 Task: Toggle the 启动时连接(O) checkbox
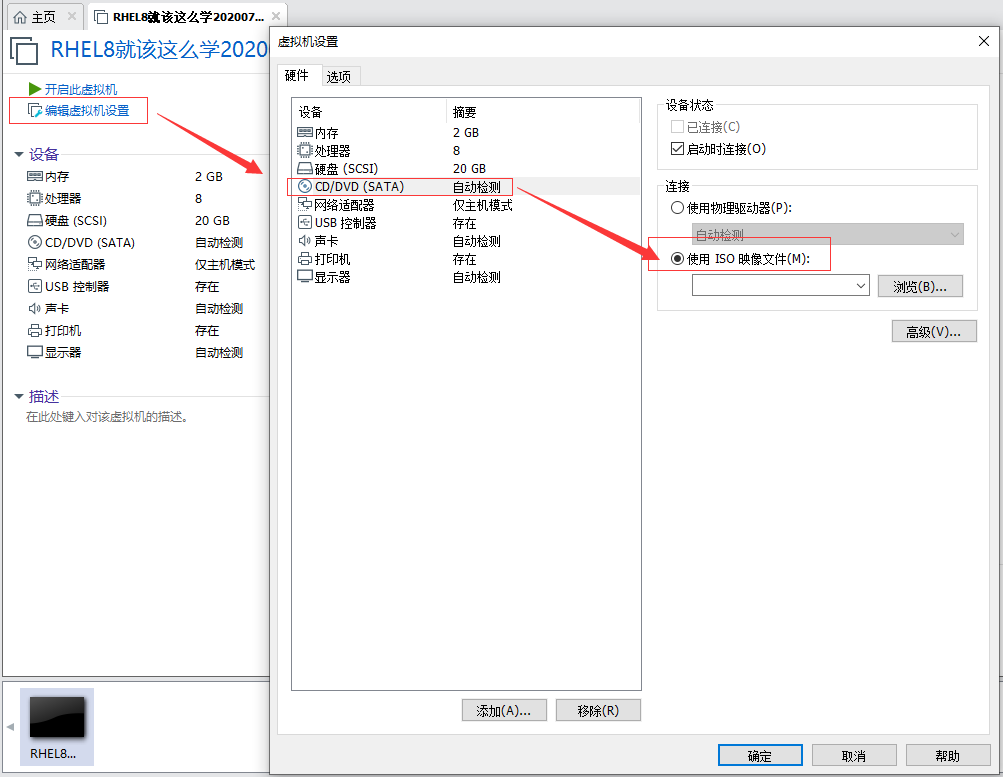[x=677, y=148]
